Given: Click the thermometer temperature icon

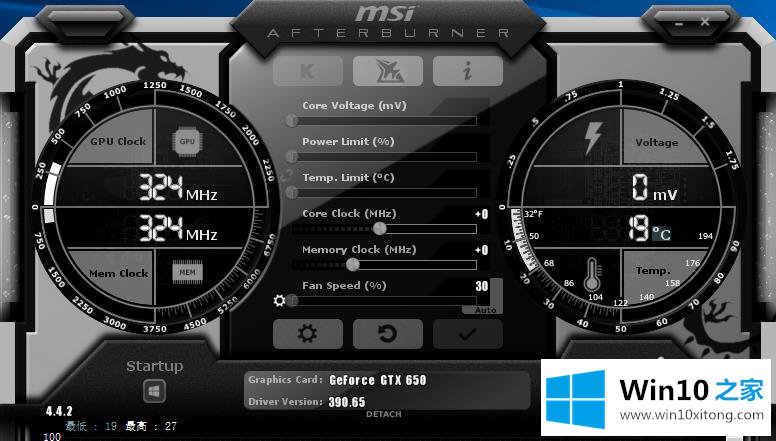Looking at the screenshot, I should pos(592,275).
